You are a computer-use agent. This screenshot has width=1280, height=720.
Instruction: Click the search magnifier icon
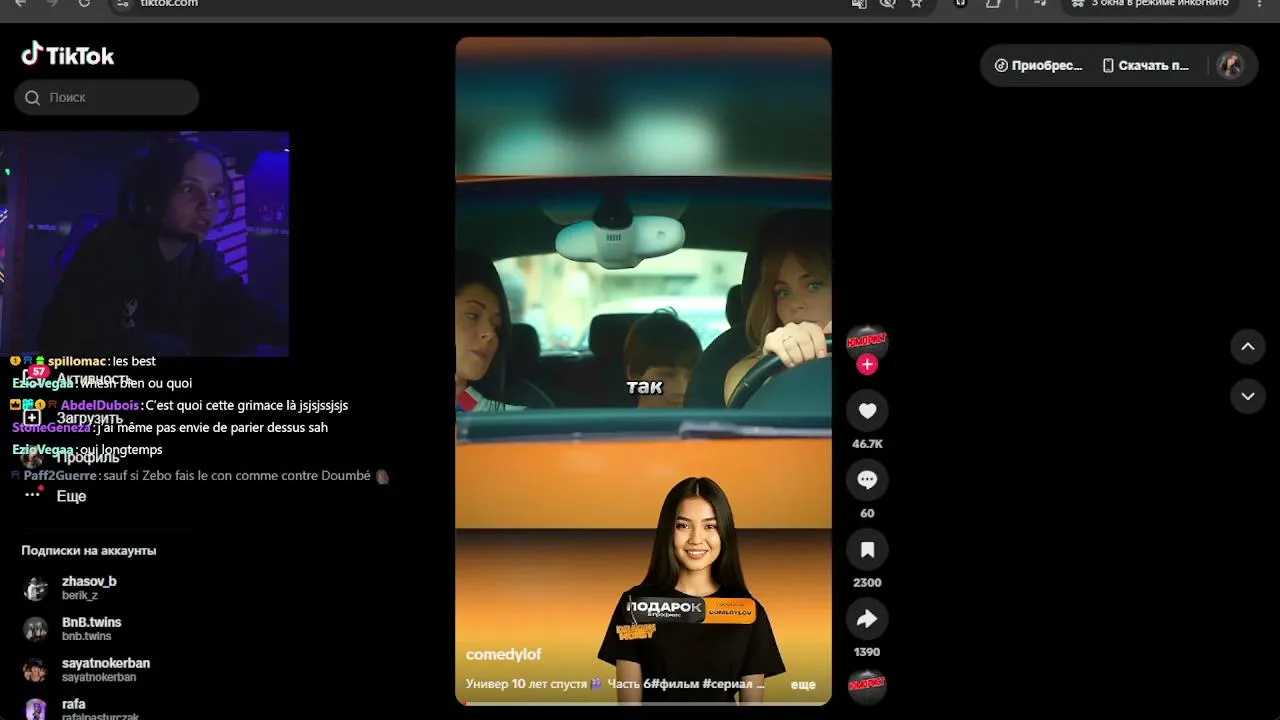pos(32,98)
